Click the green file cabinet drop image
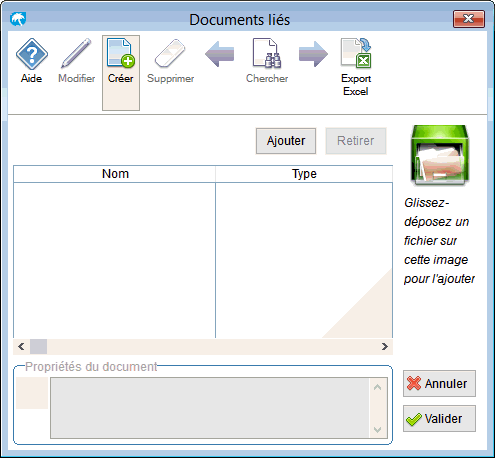 coord(440,155)
